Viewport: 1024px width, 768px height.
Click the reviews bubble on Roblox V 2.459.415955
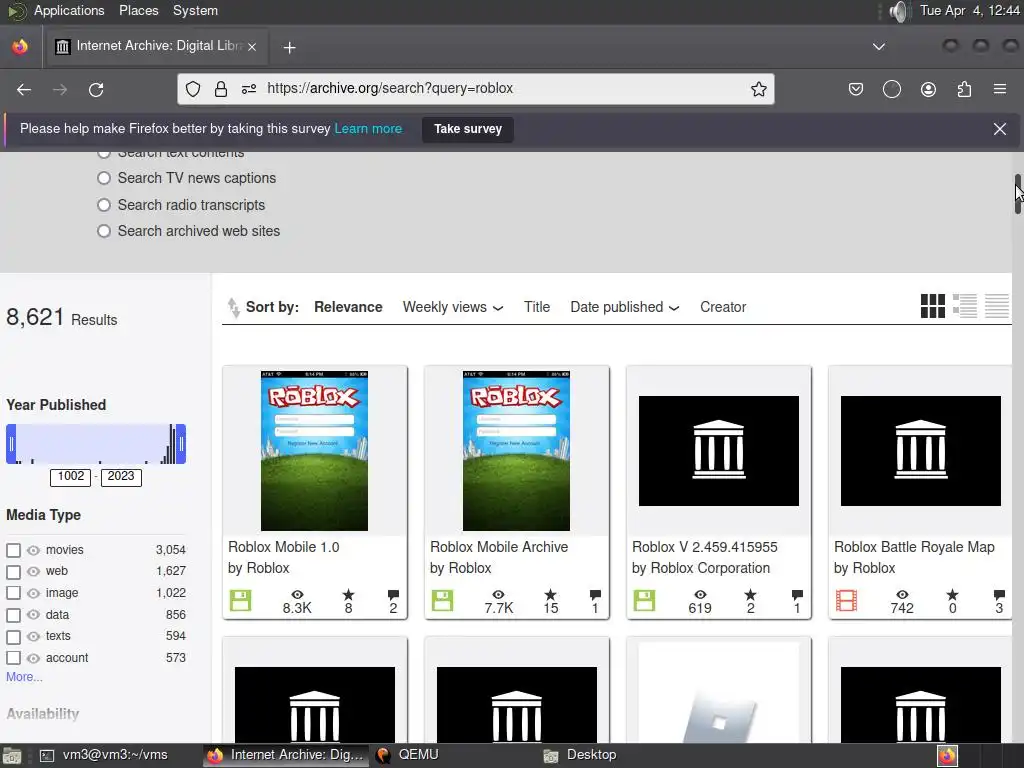tap(797, 594)
